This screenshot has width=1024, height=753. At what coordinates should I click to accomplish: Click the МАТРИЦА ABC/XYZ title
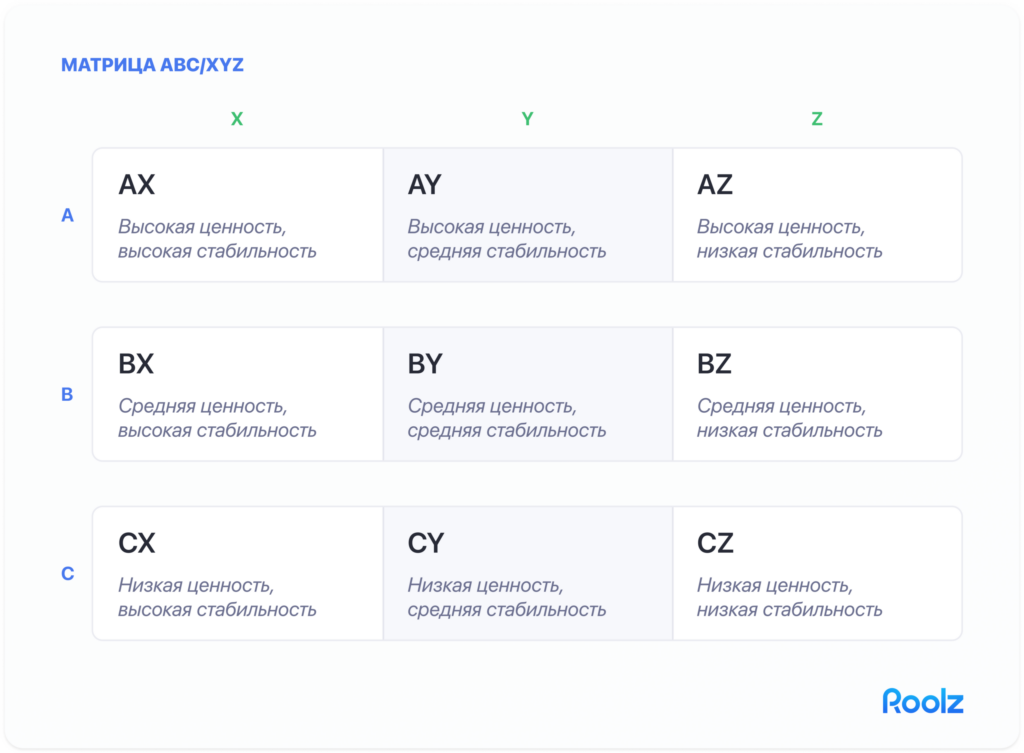click(152, 65)
